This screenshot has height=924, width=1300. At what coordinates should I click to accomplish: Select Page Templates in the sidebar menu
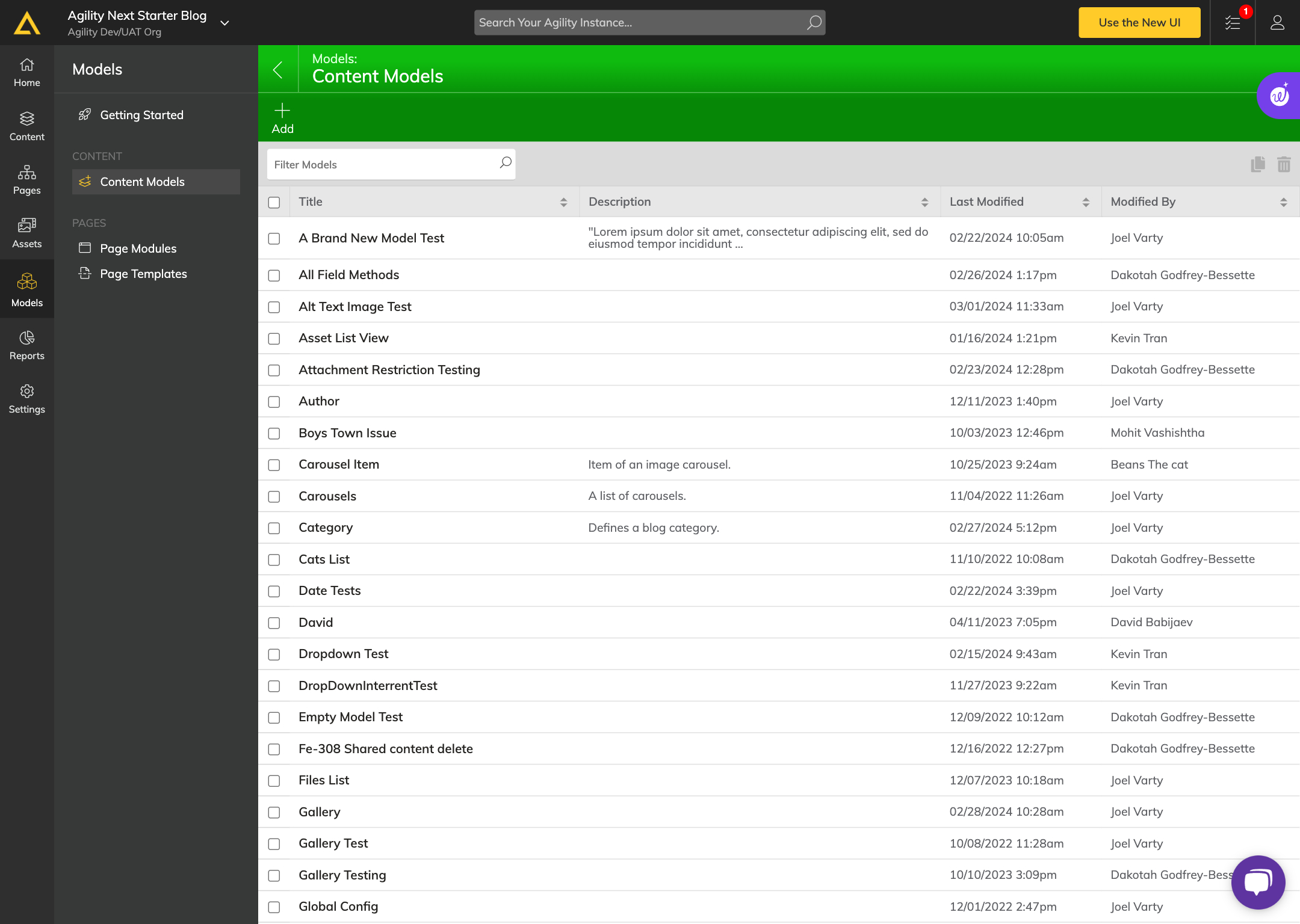click(x=143, y=274)
